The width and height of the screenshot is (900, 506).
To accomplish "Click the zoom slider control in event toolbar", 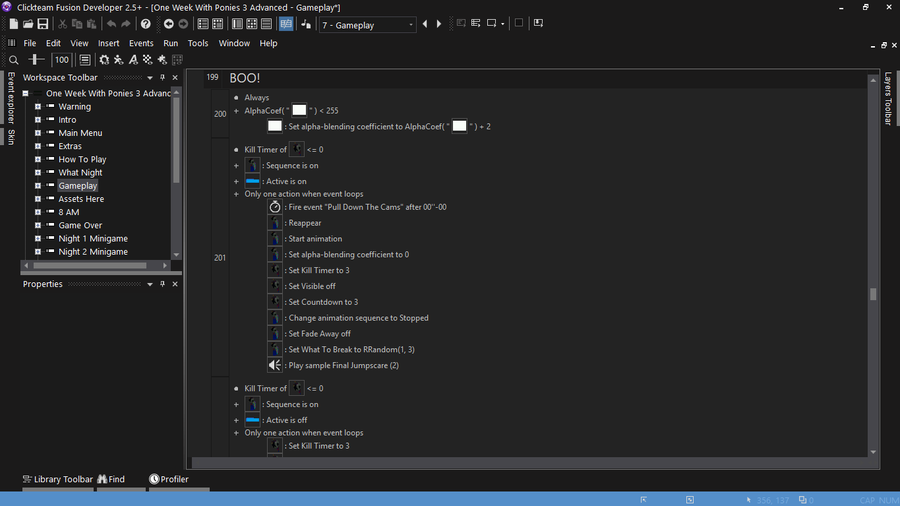I will pyautogui.click(x=36, y=60).
